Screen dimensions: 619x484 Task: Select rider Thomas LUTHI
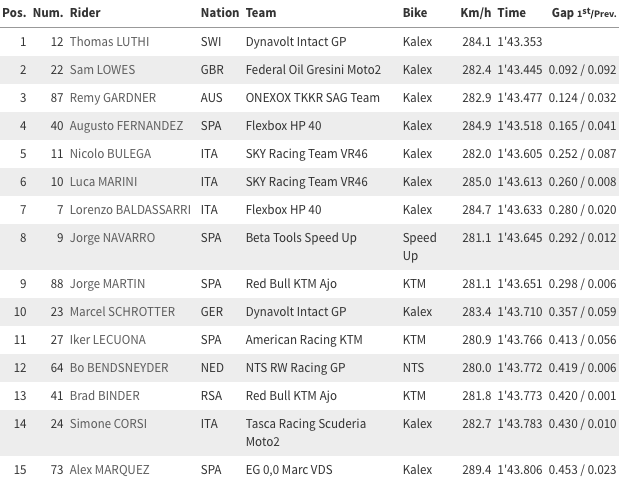(x=109, y=42)
